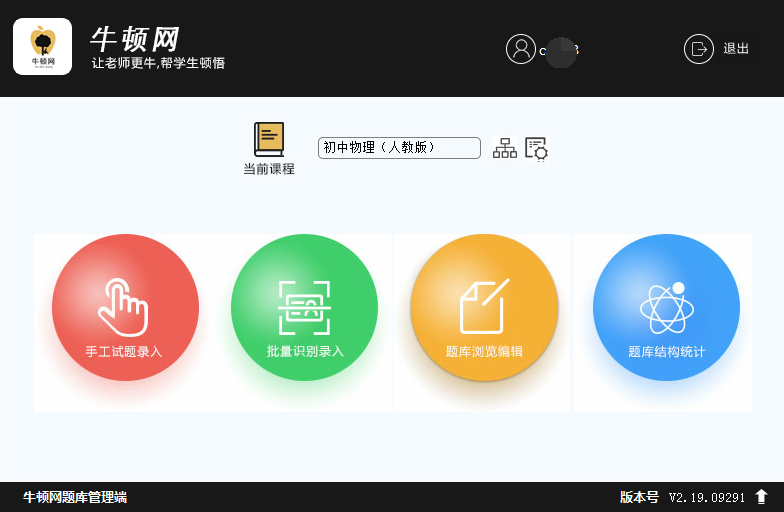Click the logout arrow icon
This screenshot has width=784, height=512.
click(698, 49)
